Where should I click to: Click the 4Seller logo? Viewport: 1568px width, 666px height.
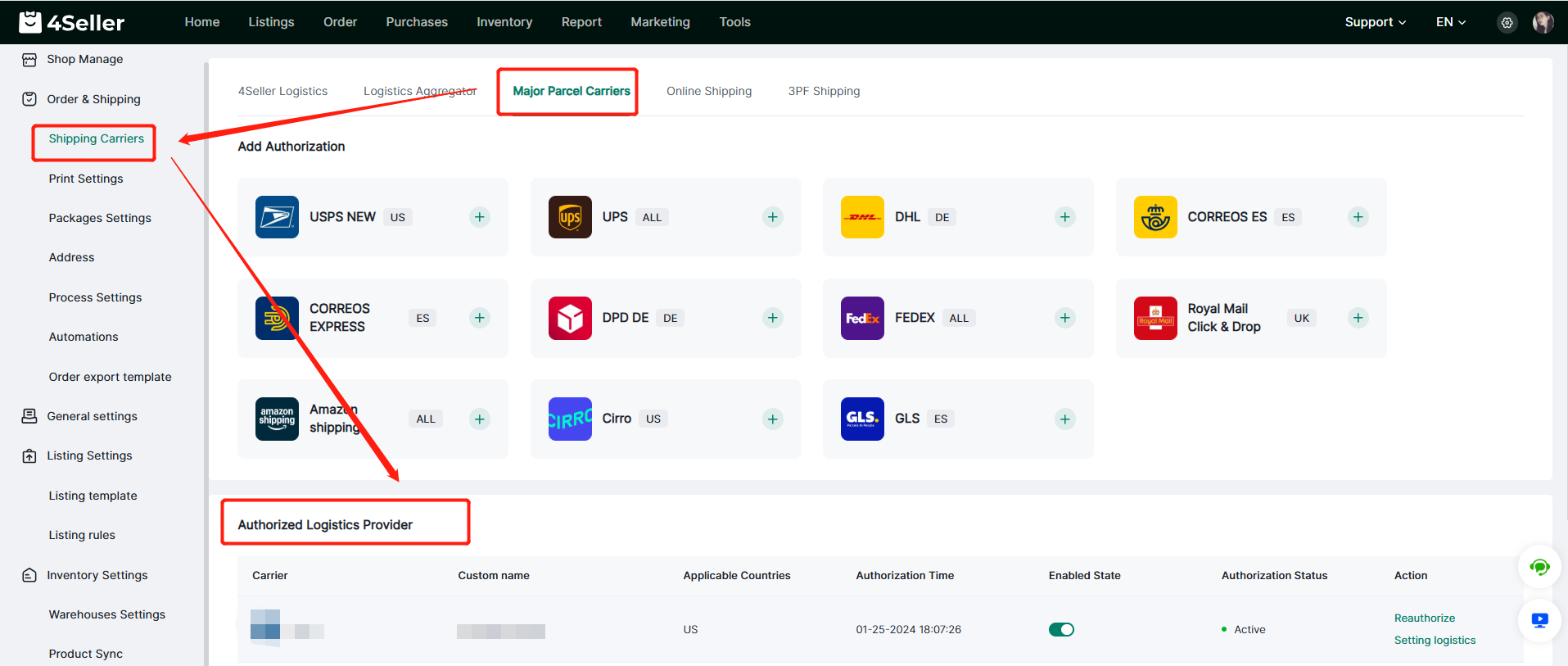[72, 22]
